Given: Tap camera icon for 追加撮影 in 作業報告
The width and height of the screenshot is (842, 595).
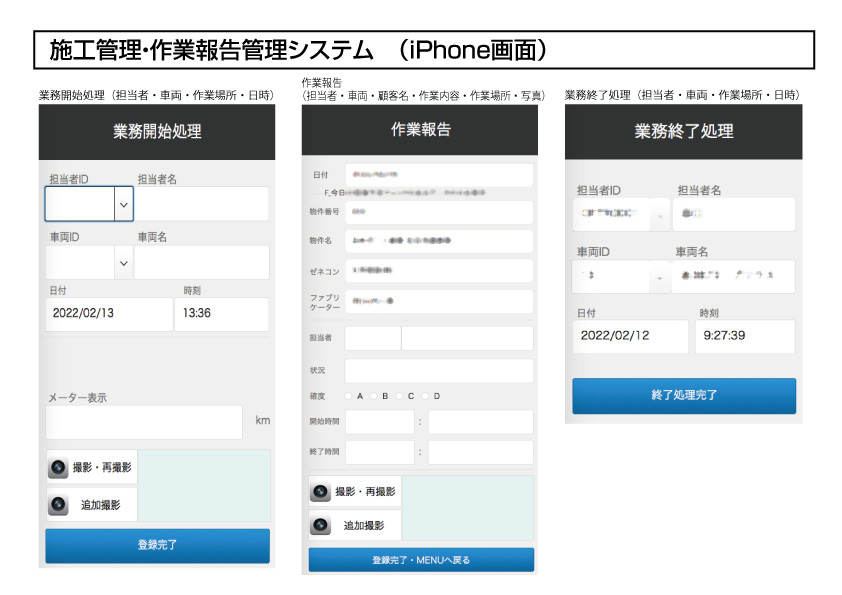Looking at the screenshot, I should point(321,525).
